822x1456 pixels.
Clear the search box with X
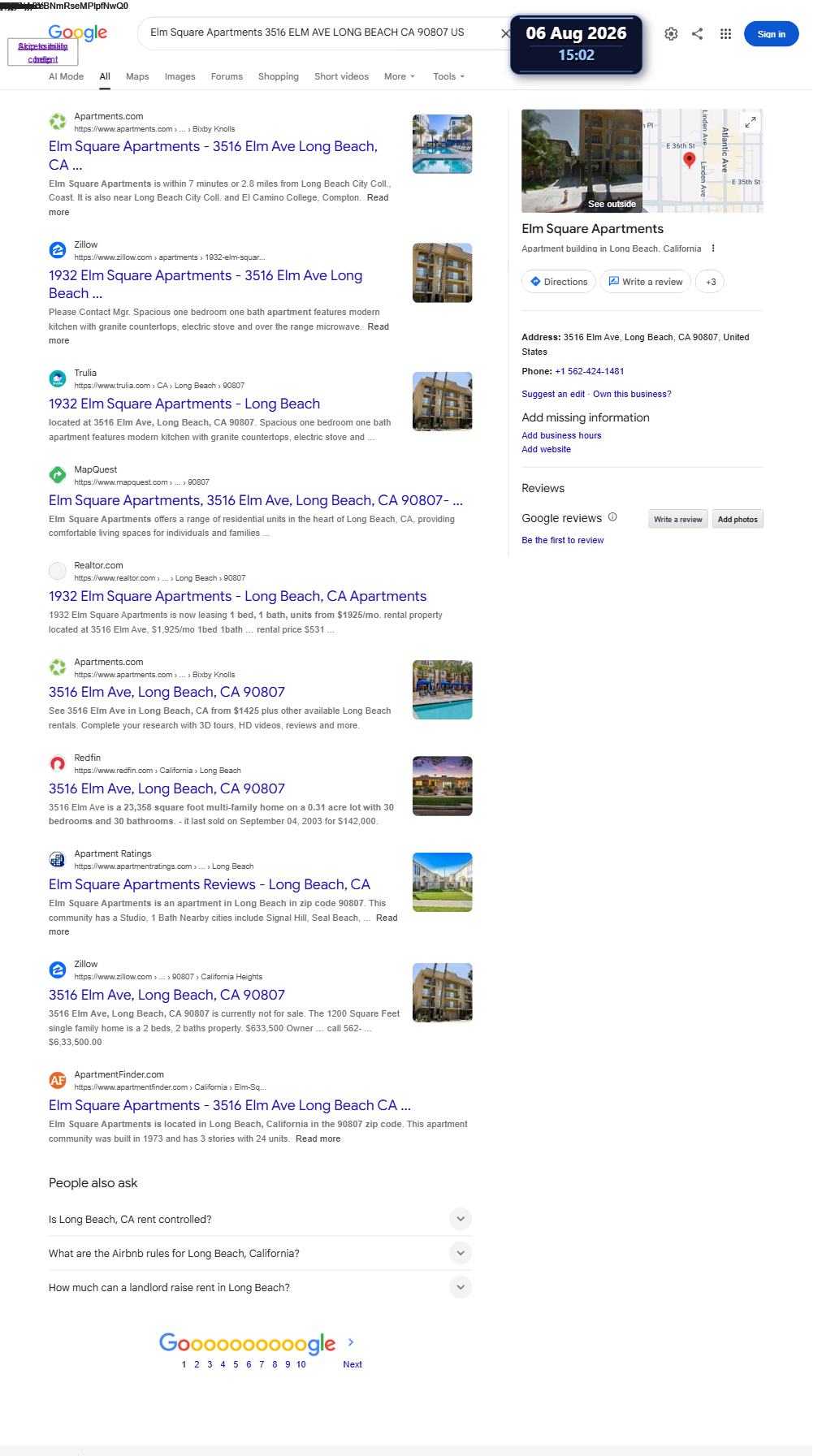(505, 33)
